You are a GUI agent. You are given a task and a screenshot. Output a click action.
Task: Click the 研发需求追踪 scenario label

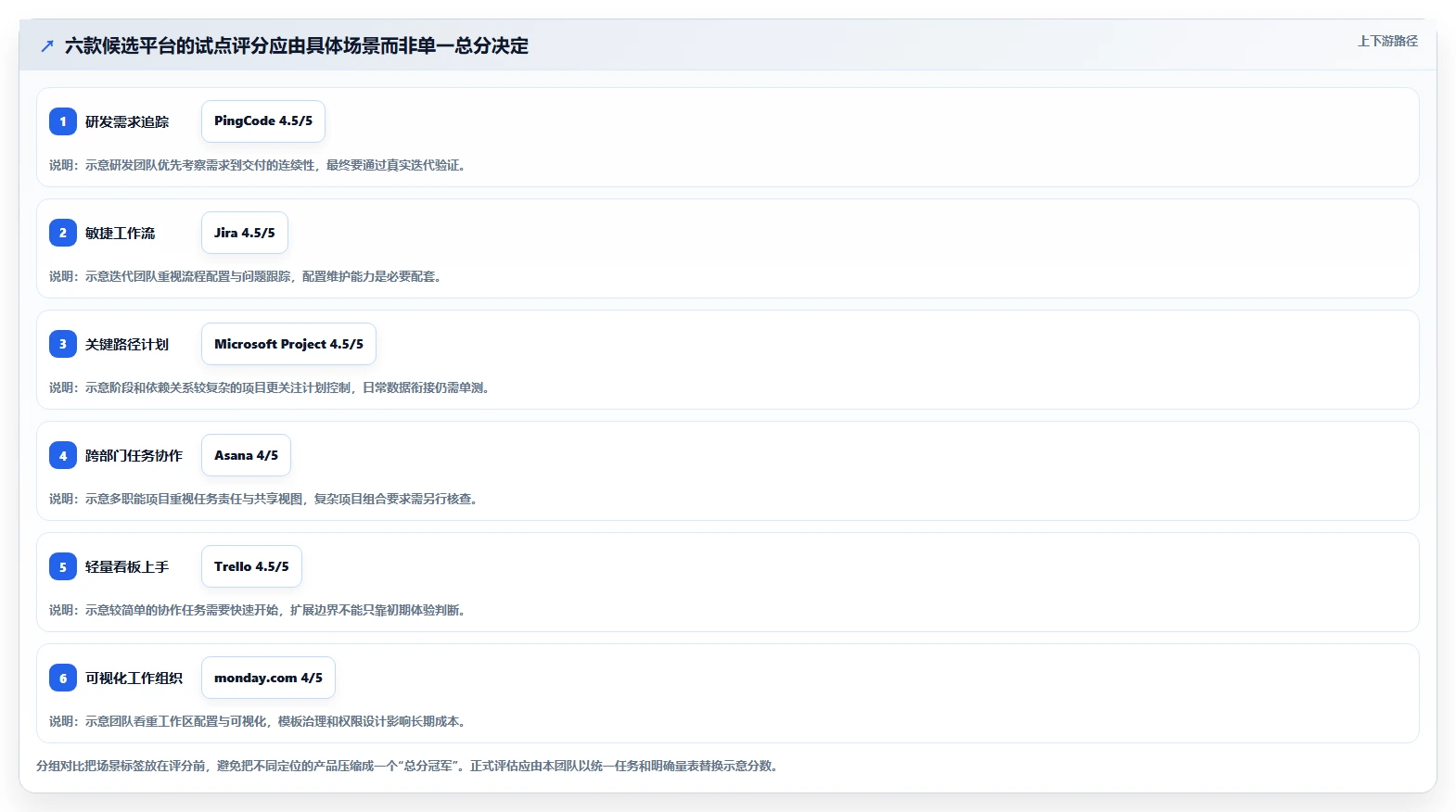click(x=127, y=121)
